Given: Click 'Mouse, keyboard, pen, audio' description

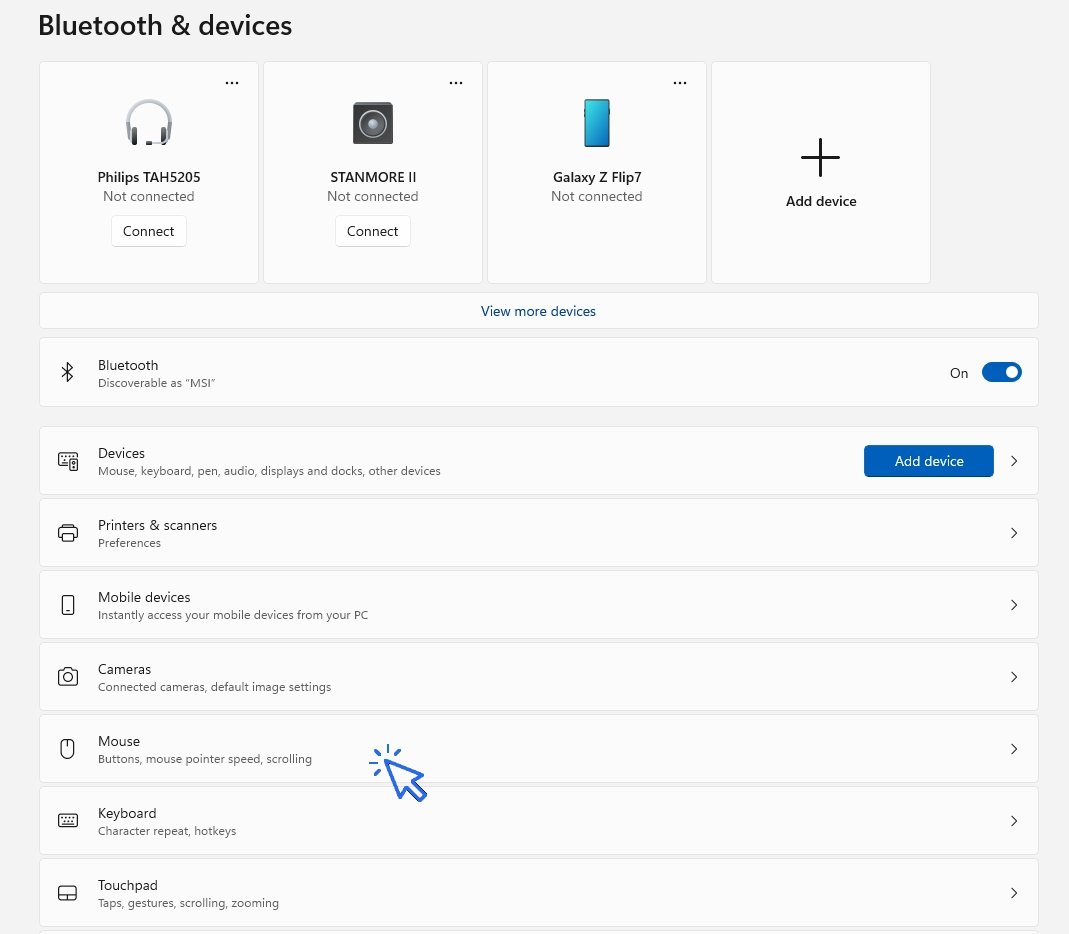Looking at the screenshot, I should tap(269, 471).
